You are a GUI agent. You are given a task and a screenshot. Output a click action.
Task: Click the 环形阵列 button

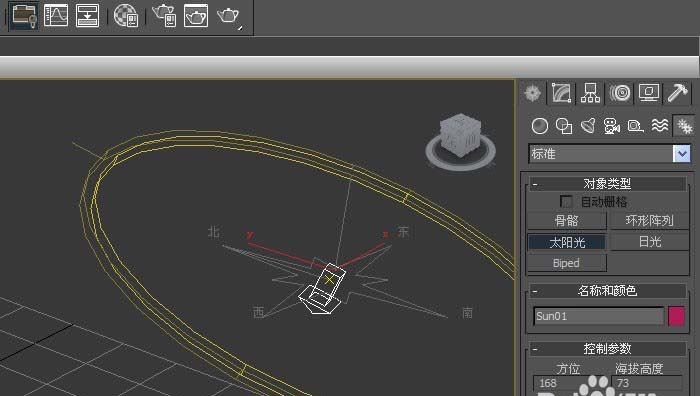pyautogui.click(x=650, y=221)
